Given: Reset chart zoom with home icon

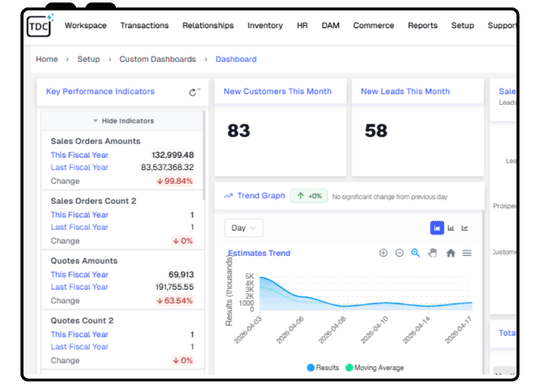Looking at the screenshot, I should (x=450, y=253).
